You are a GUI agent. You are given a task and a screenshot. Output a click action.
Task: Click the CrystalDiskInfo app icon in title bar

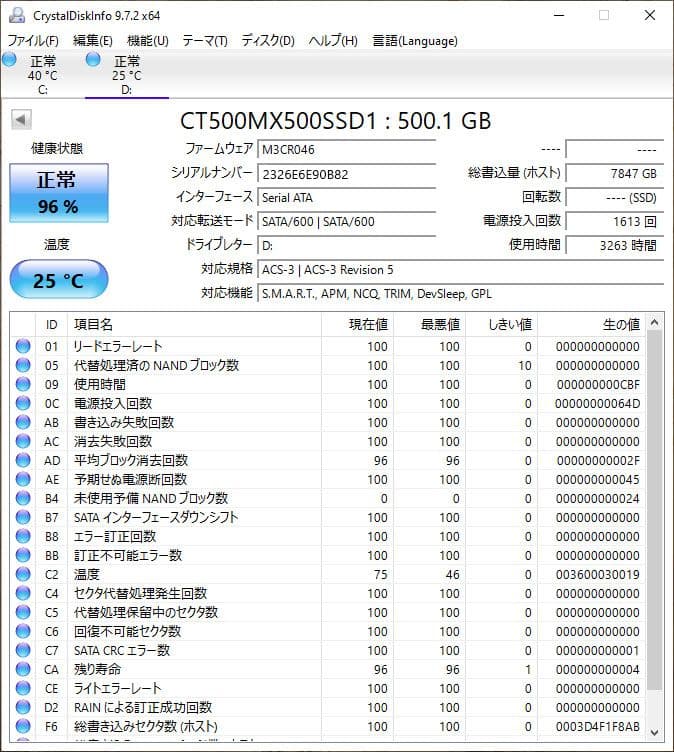[17, 15]
